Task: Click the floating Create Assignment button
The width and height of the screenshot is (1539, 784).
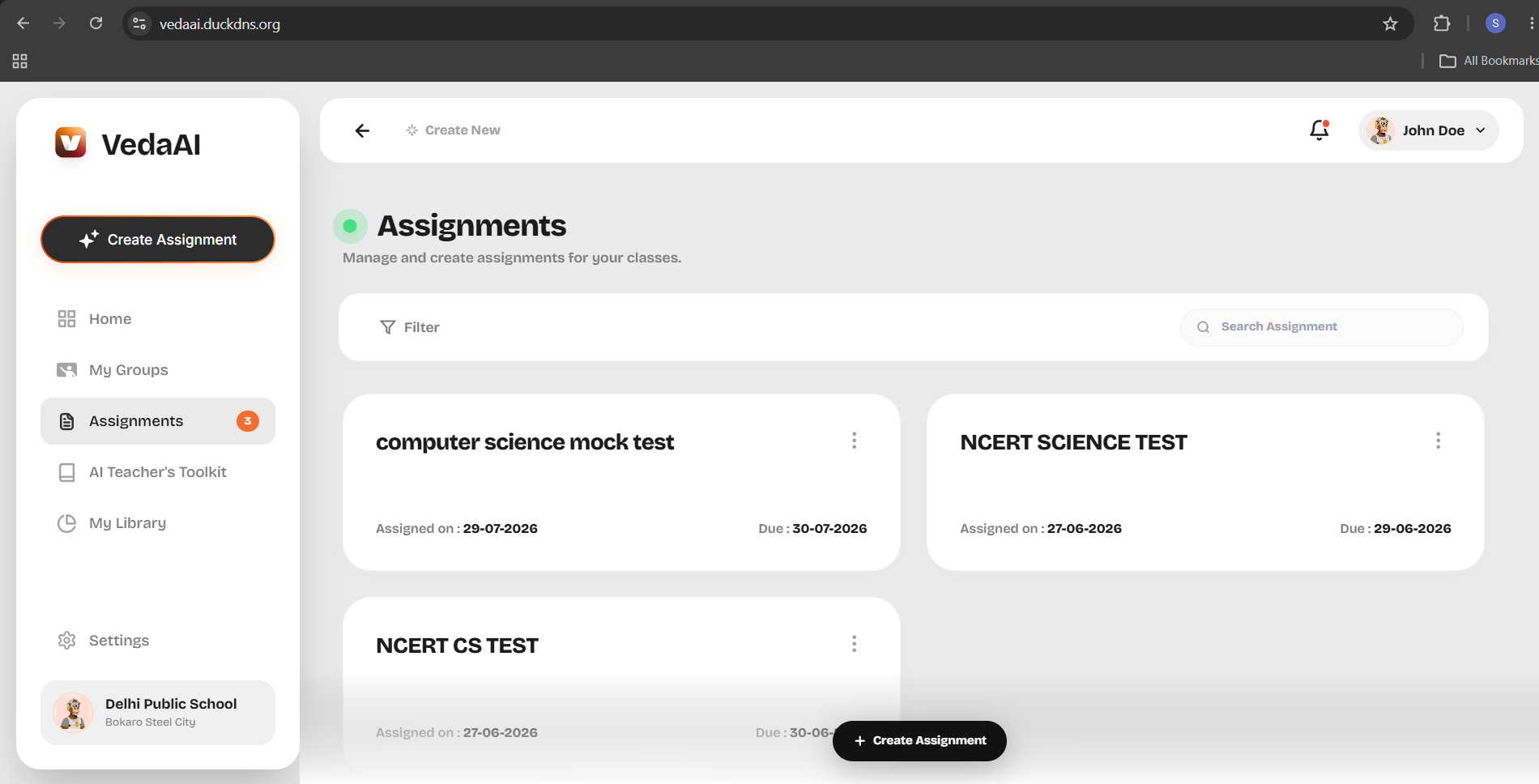Action: tap(919, 741)
